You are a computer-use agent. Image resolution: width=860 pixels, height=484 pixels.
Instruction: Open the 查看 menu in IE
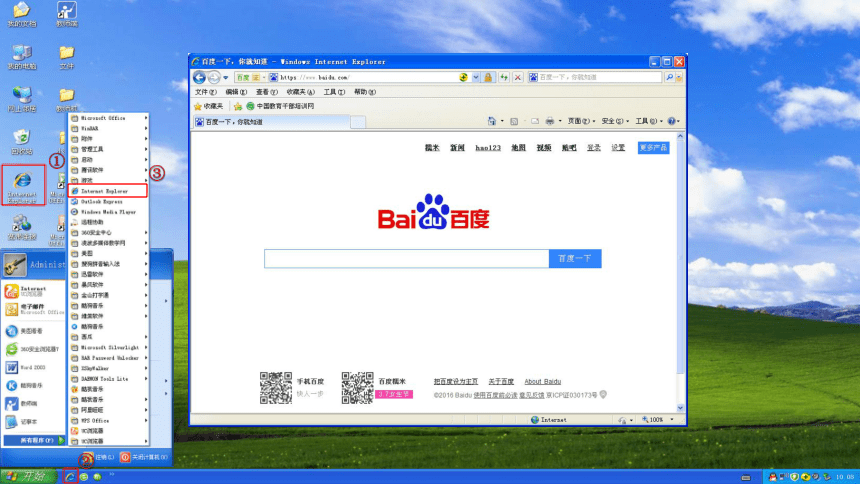(x=267, y=92)
